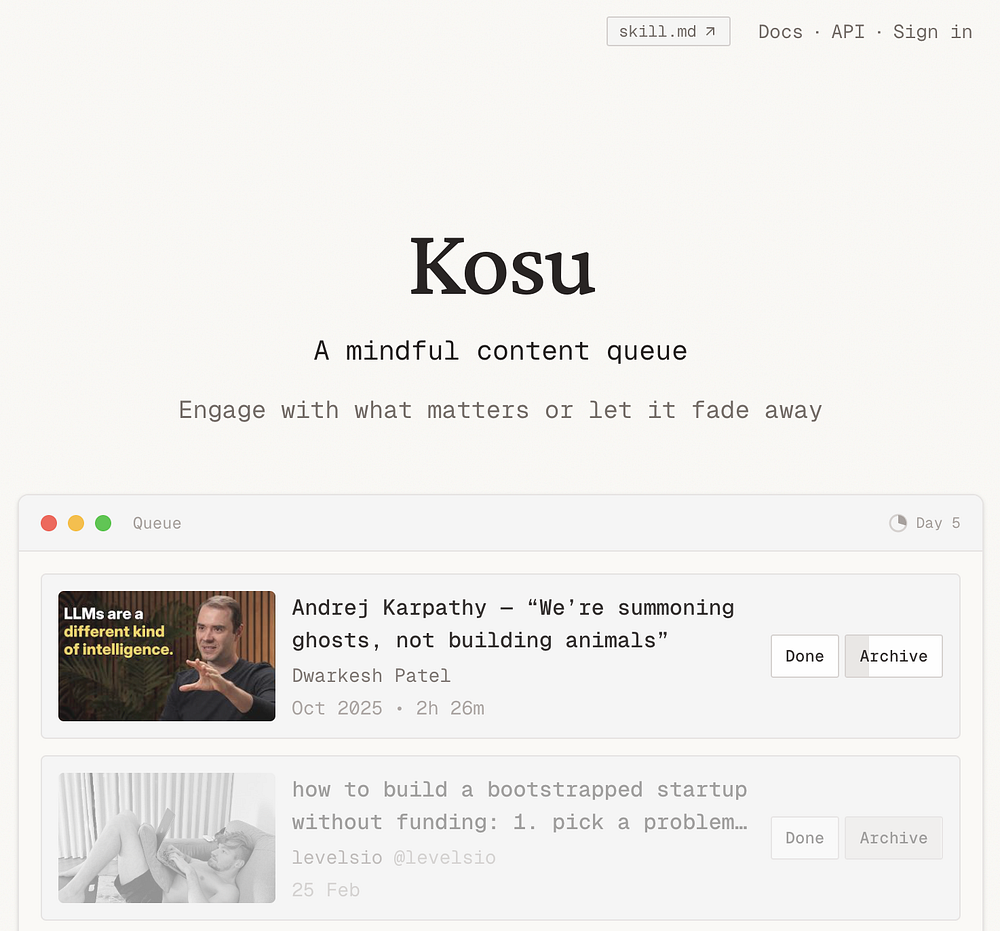Image resolution: width=1000 pixels, height=931 pixels.
Task: Click Sign in
Action: [x=932, y=32]
